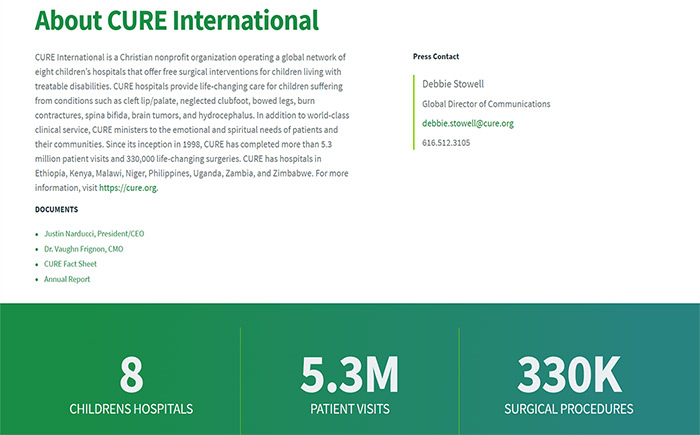Click the phone number 616.512.3105
Image resolution: width=700 pixels, height=435 pixels.
point(446,143)
